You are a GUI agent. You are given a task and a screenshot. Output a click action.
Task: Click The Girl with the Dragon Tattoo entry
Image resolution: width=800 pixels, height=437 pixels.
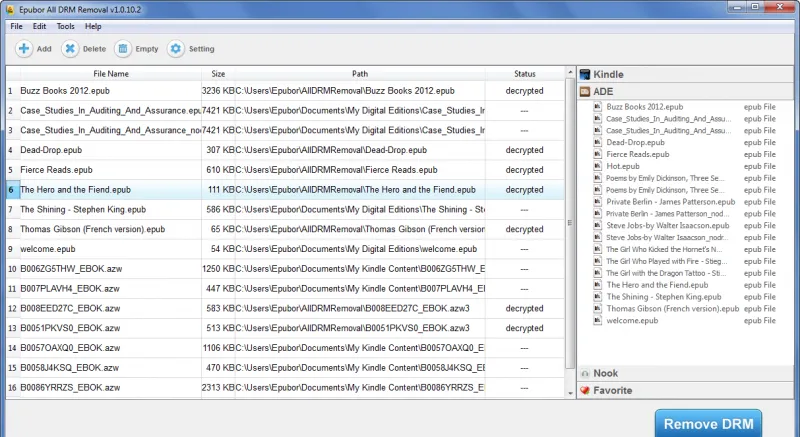tap(684, 273)
